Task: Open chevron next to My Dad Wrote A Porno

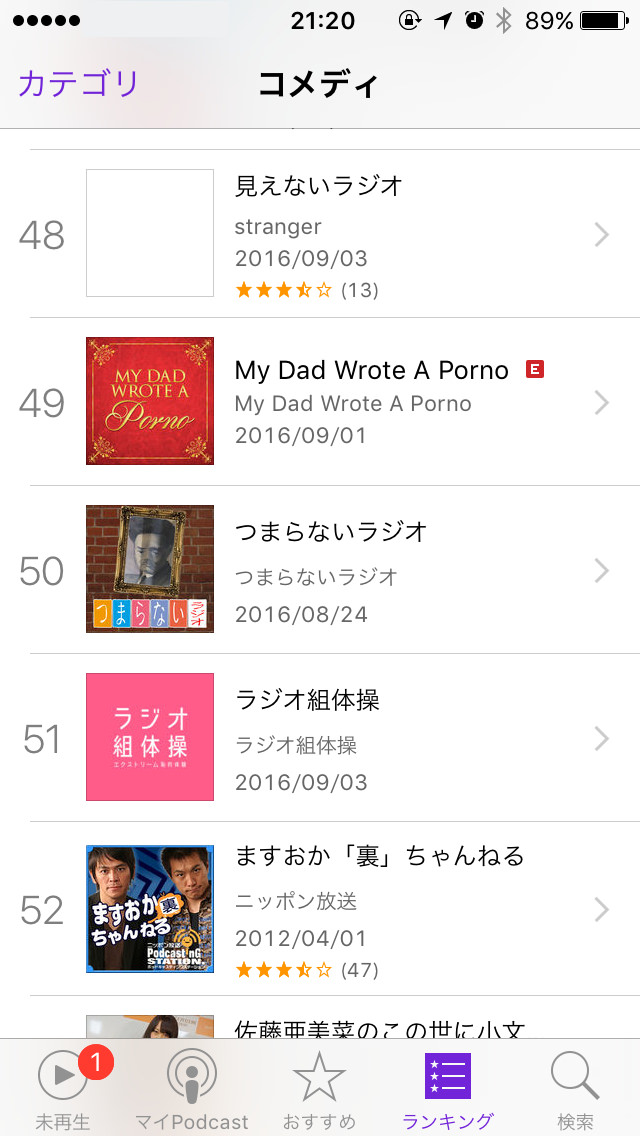Action: [602, 403]
